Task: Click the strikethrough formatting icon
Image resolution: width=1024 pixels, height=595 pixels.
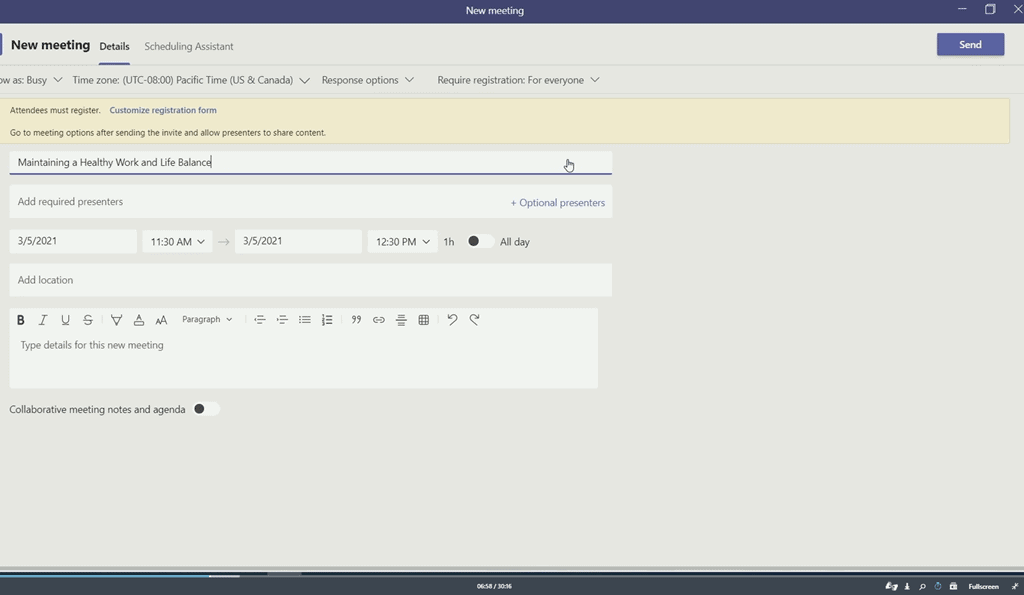Action: click(88, 320)
